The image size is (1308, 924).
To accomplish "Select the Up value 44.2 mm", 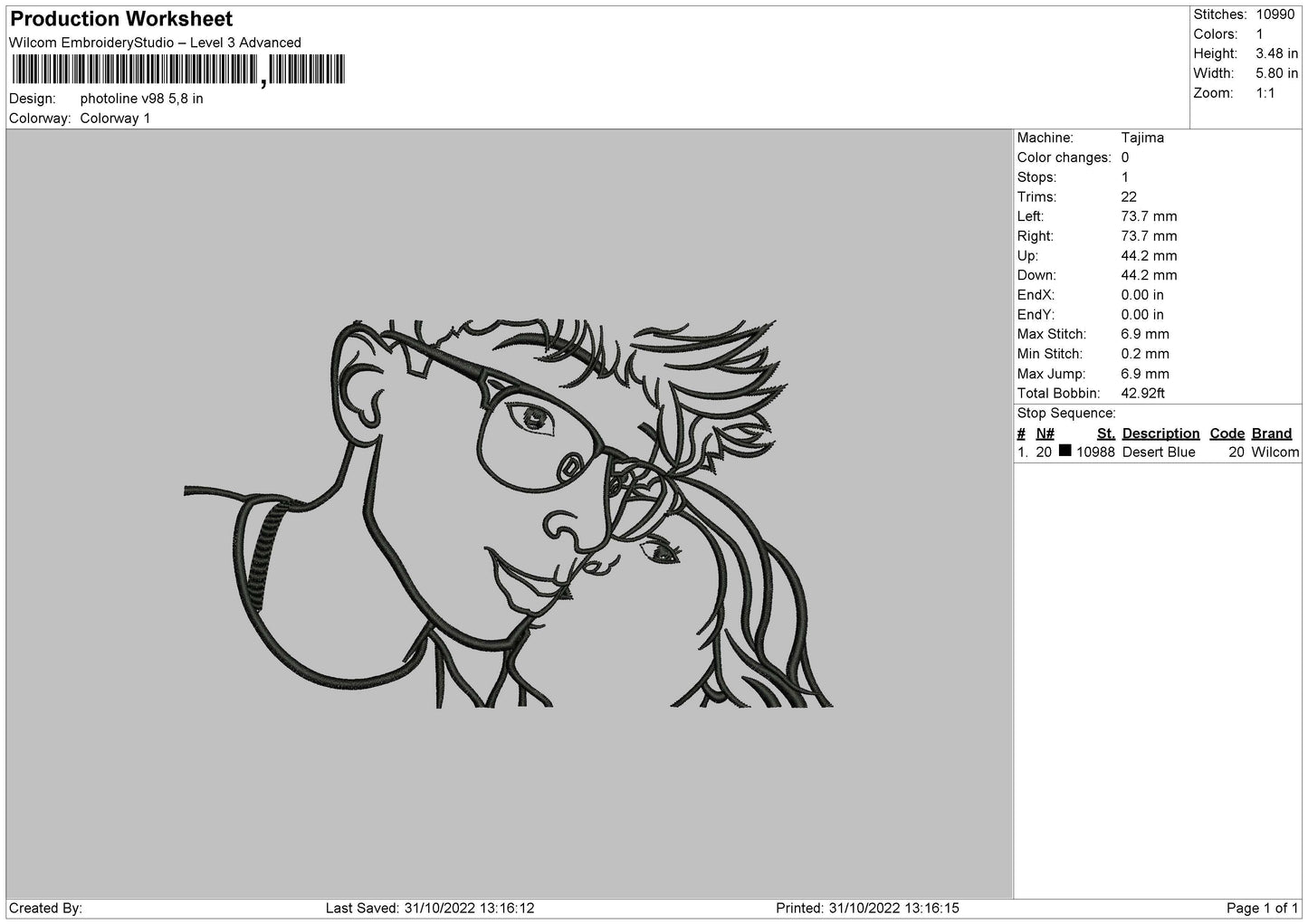I will [1149, 256].
